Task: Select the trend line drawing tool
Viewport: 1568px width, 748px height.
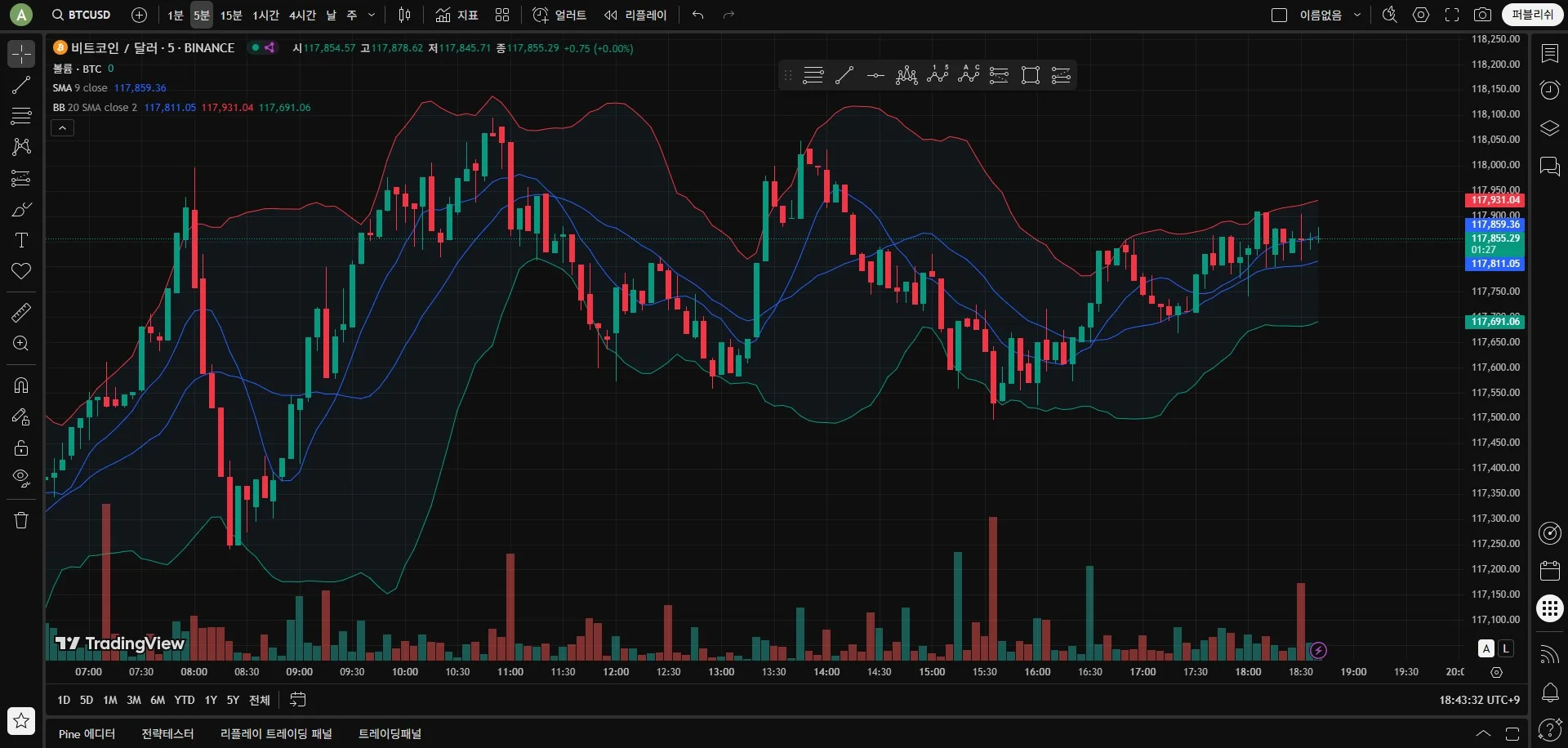Action: click(x=21, y=86)
